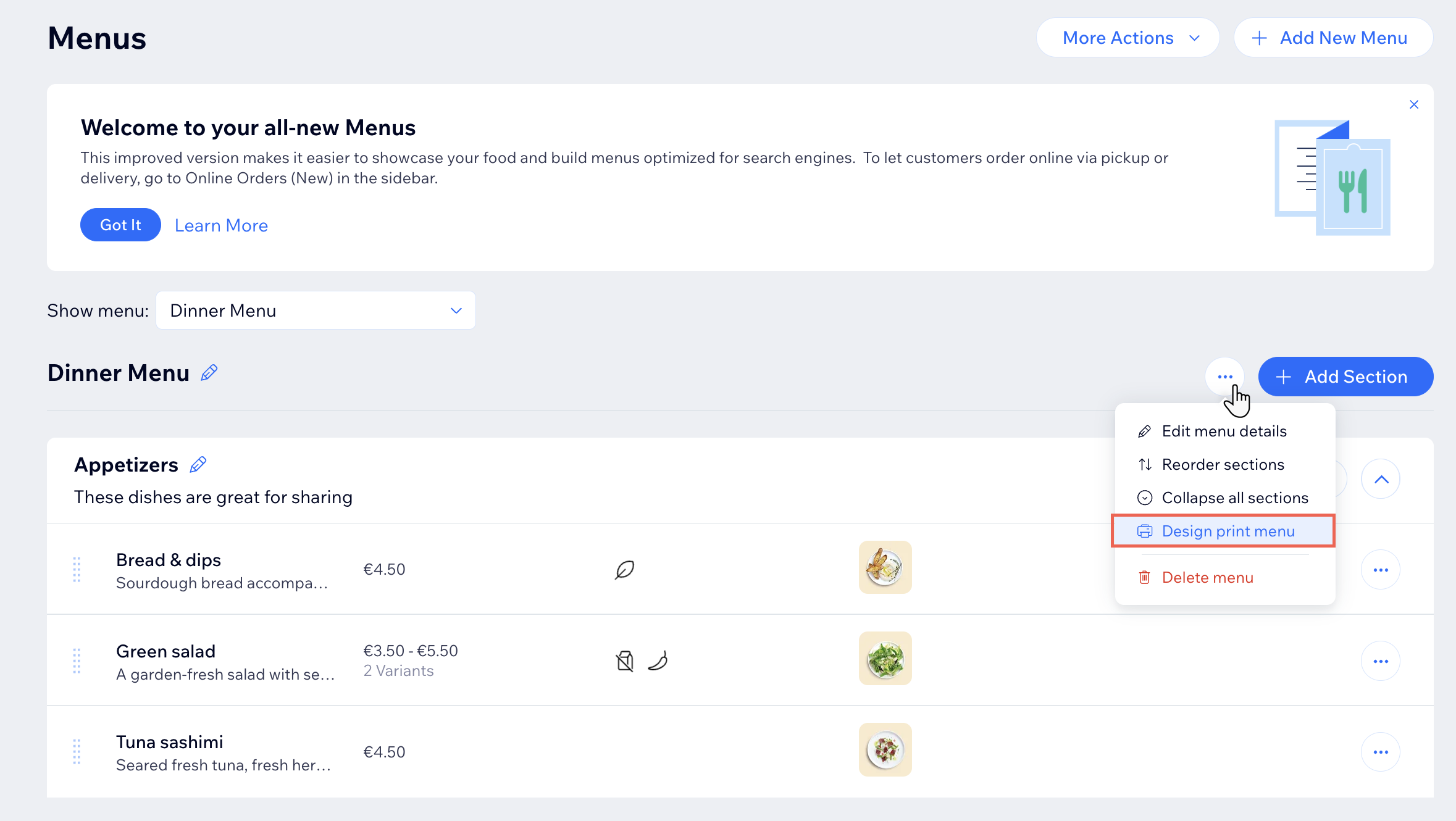Click the Got It button
The height and width of the screenshot is (821, 1456).
click(119, 225)
